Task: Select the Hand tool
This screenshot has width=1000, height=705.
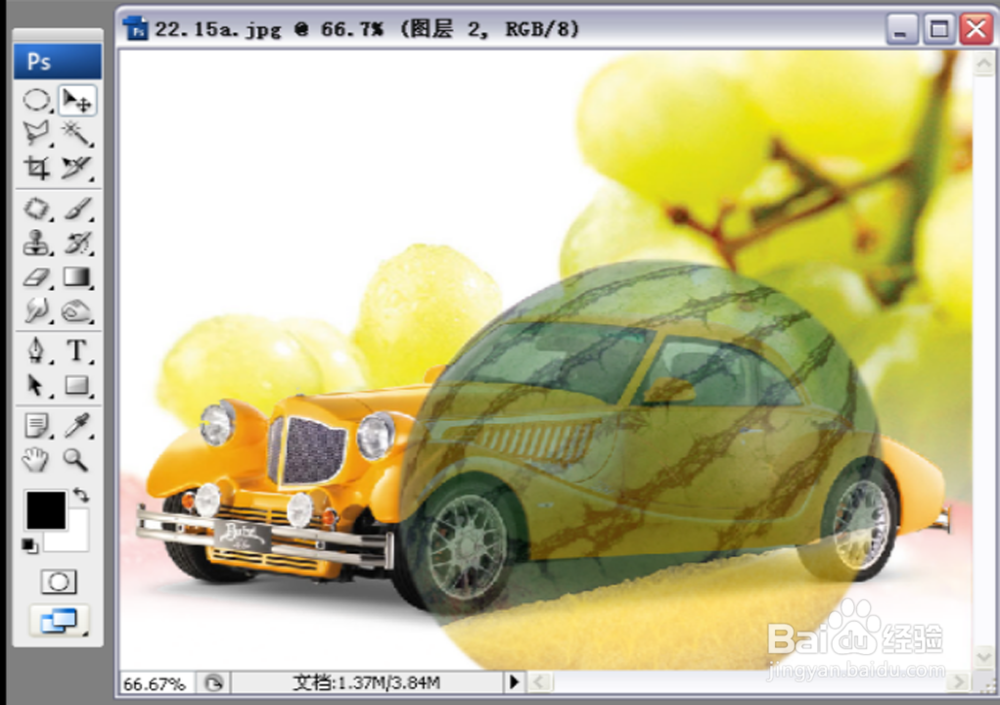Action: tap(37, 459)
